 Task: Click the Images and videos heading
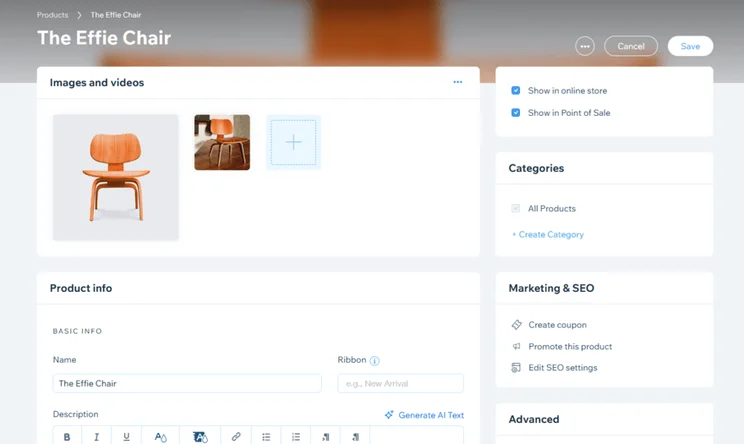pos(97,83)
